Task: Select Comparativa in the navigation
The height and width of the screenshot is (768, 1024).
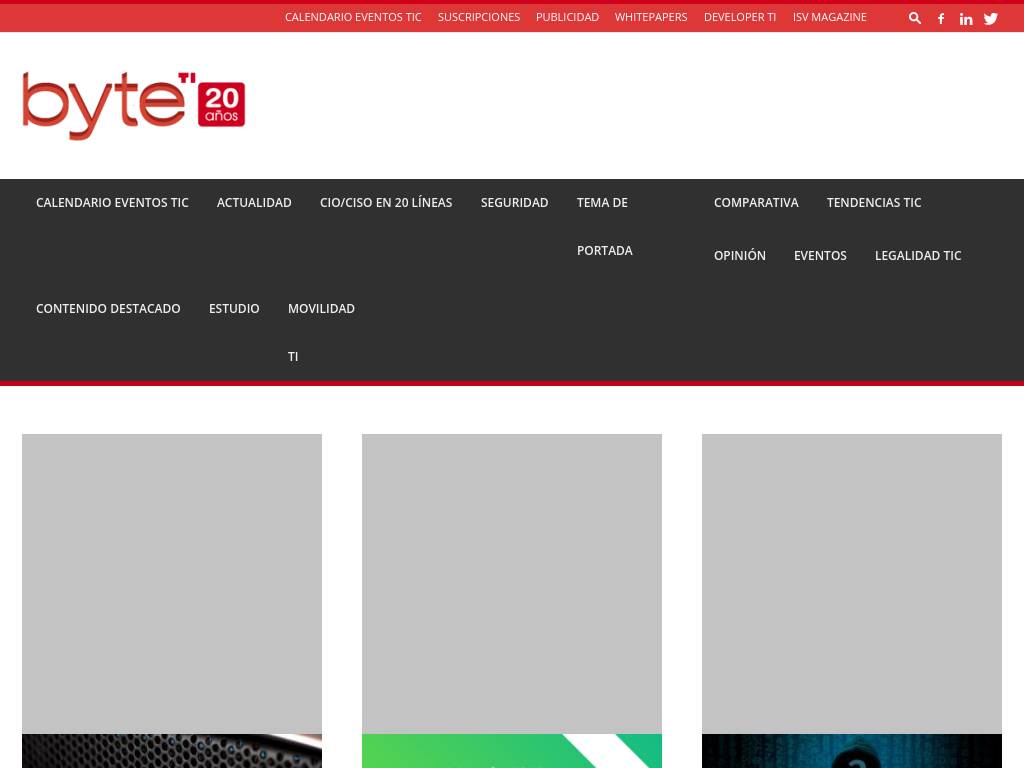Action: pyautogui.click(x=756, y=203)
